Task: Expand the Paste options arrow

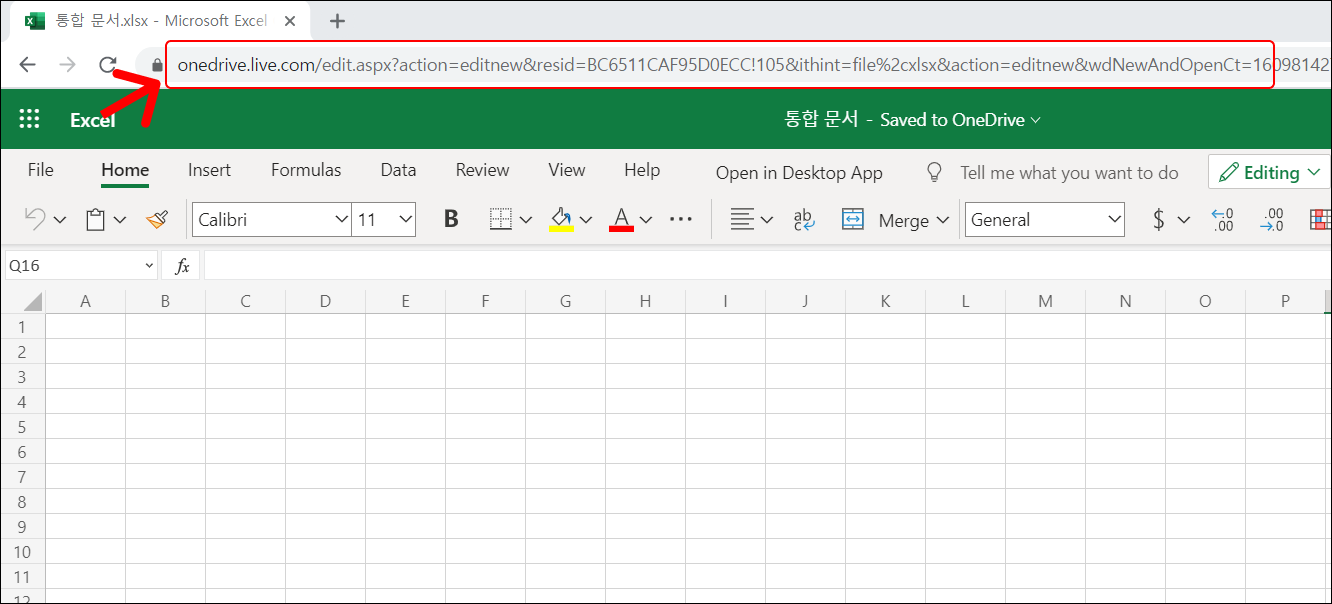Action: (120, 220)
